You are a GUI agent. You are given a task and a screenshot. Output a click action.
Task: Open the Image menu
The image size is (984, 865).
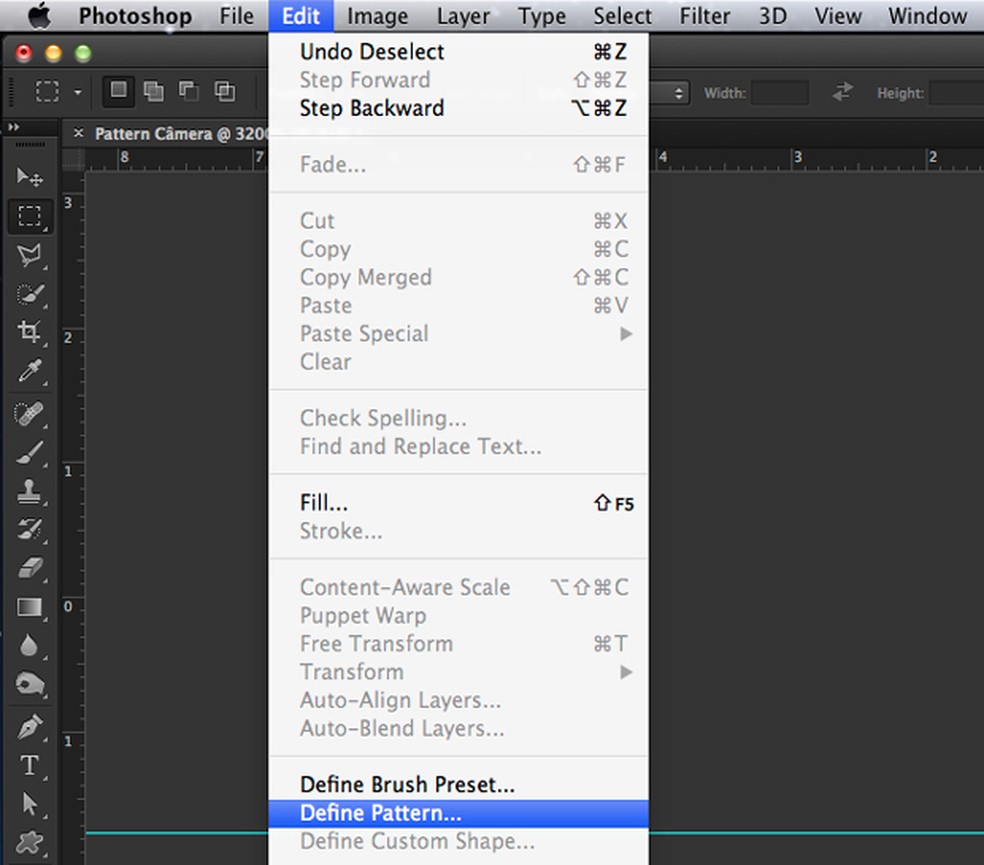click(x=378, y=16)
